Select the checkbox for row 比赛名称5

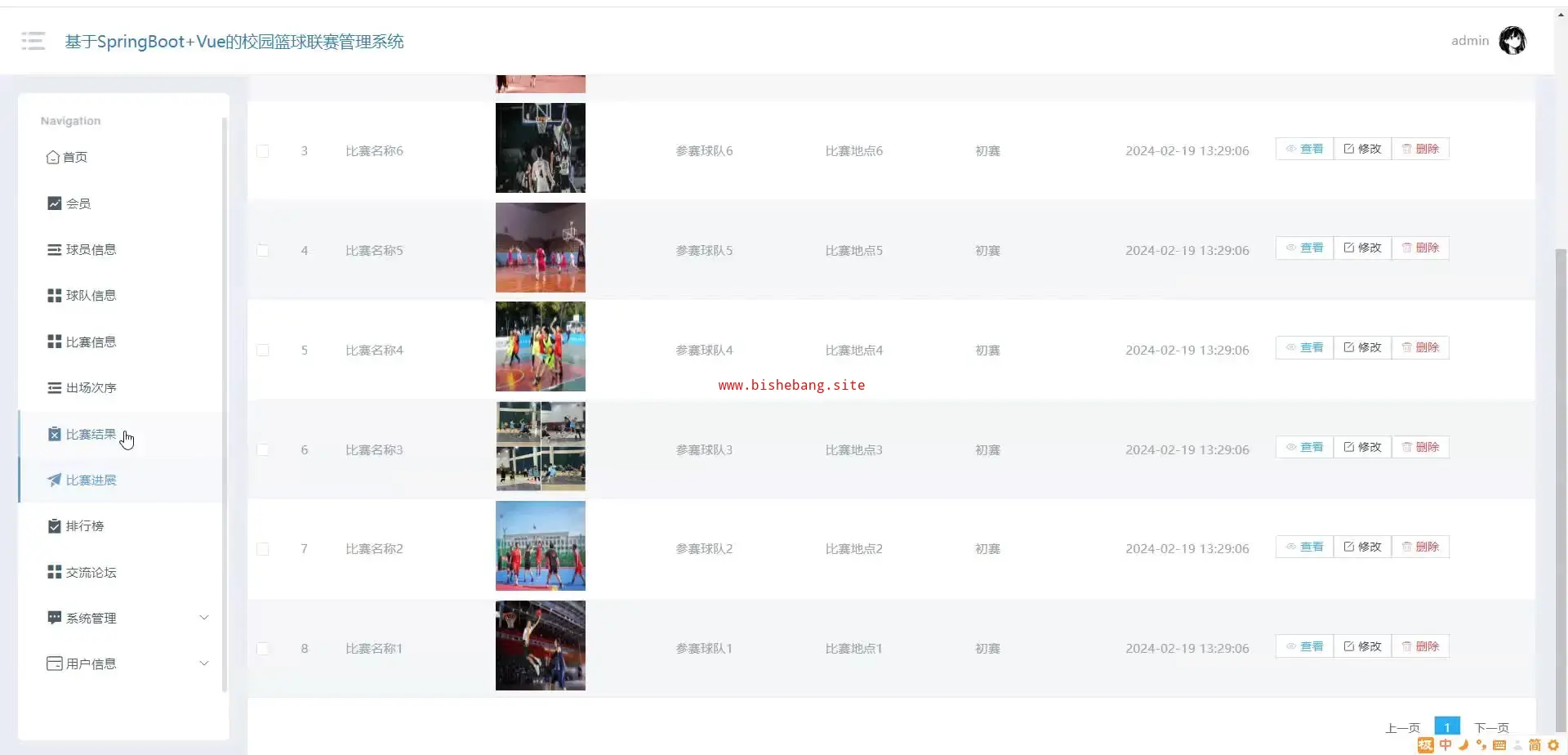[263, 251]
